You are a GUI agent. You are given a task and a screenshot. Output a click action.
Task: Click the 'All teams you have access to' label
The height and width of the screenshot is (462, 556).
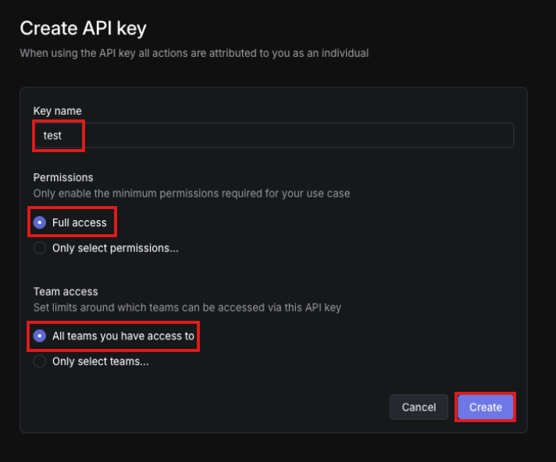pos(123,336)
